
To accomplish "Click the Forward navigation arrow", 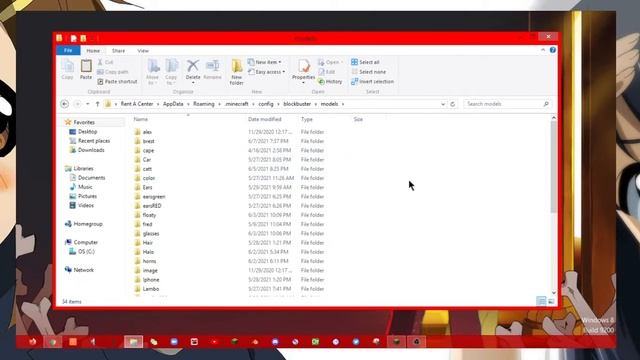I will [x=77, y=104].
